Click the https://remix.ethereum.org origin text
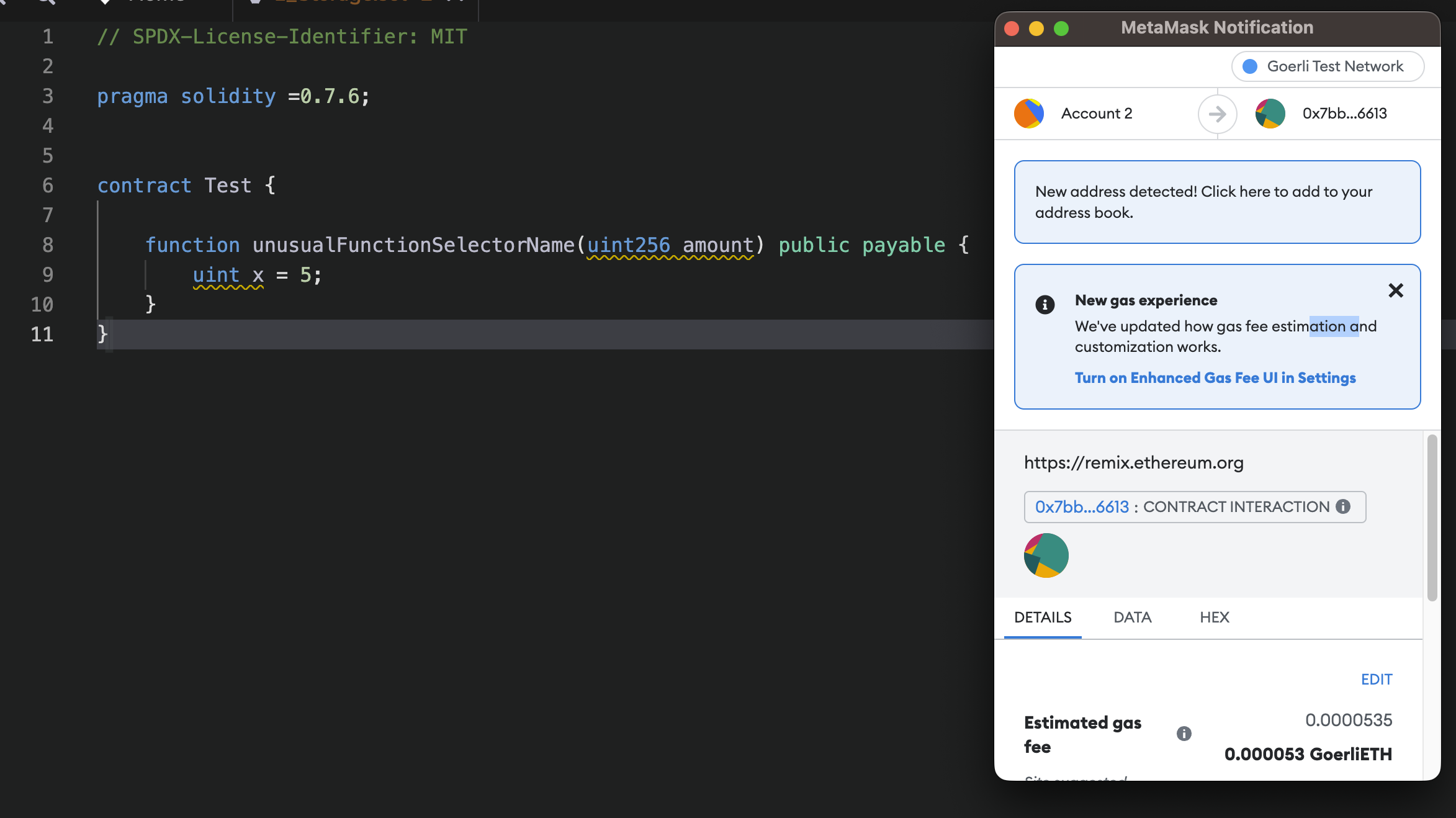 [x=1133, y=463]
